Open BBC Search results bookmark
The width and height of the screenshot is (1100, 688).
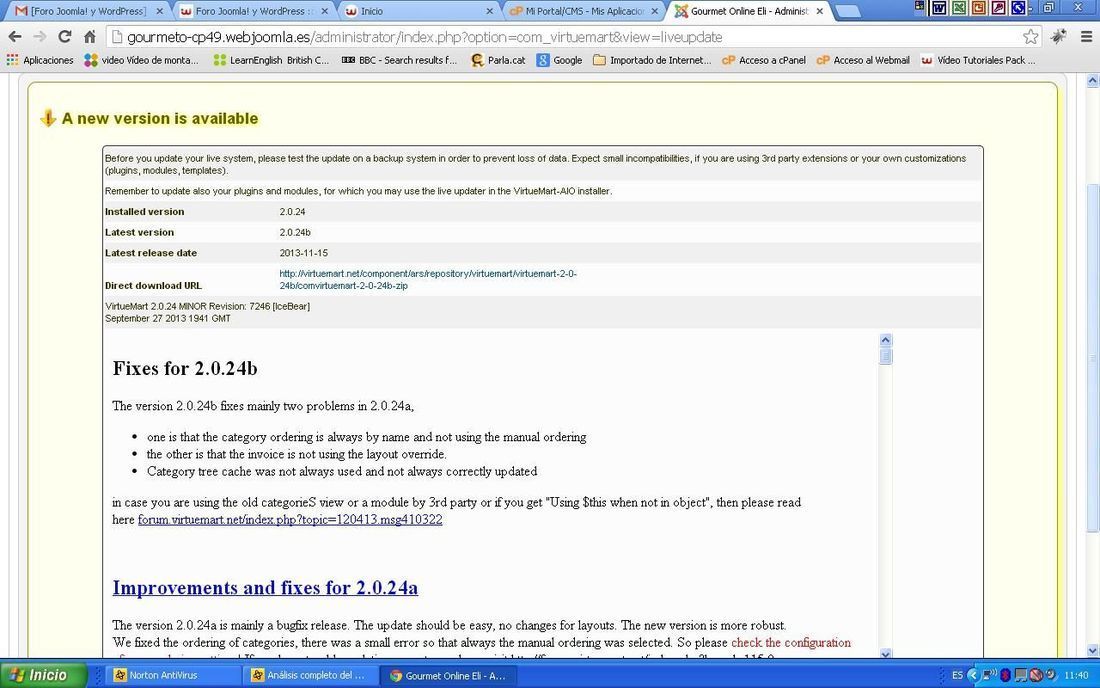[x=399, y=60]
